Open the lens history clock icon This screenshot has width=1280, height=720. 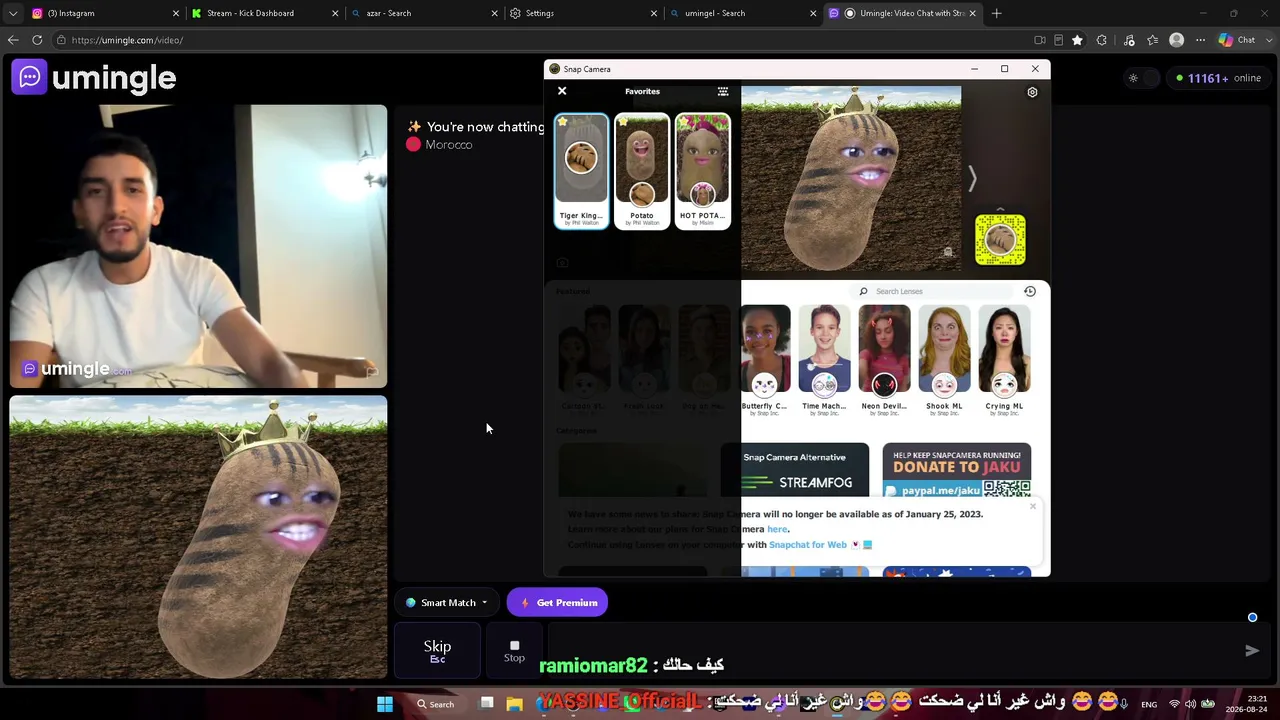pyautogui.click(x=1030, y=291)
